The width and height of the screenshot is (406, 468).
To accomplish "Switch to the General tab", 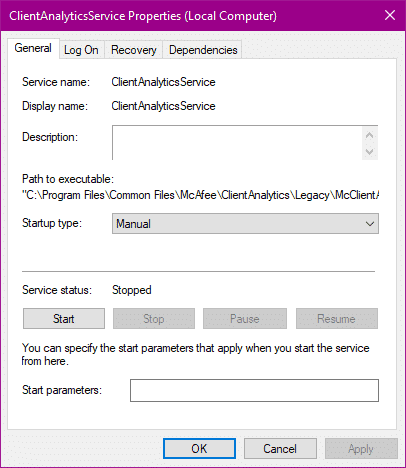I will click(x=33, y=48).
